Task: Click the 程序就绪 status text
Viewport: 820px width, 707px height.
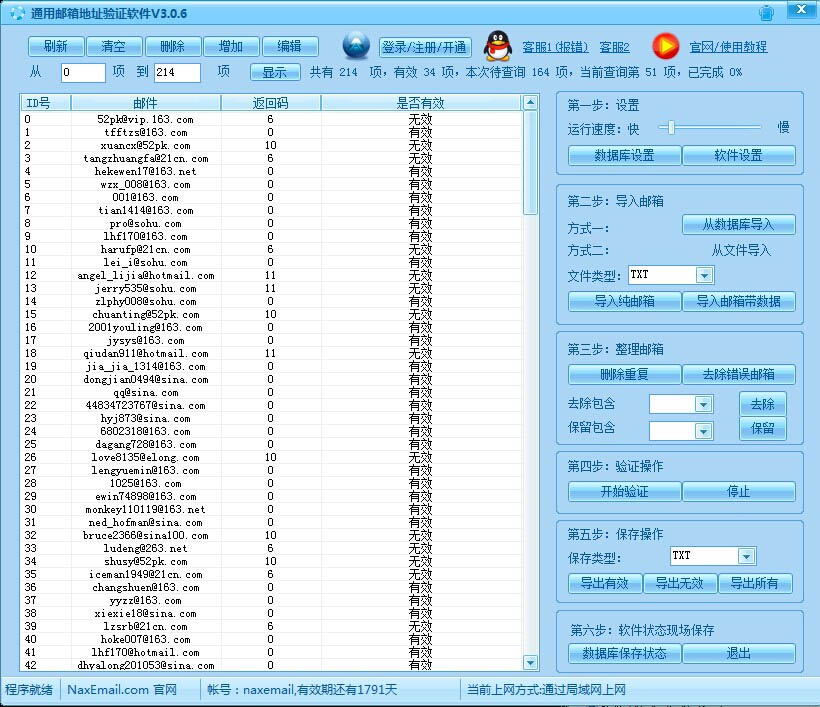Action: (29, 690)
